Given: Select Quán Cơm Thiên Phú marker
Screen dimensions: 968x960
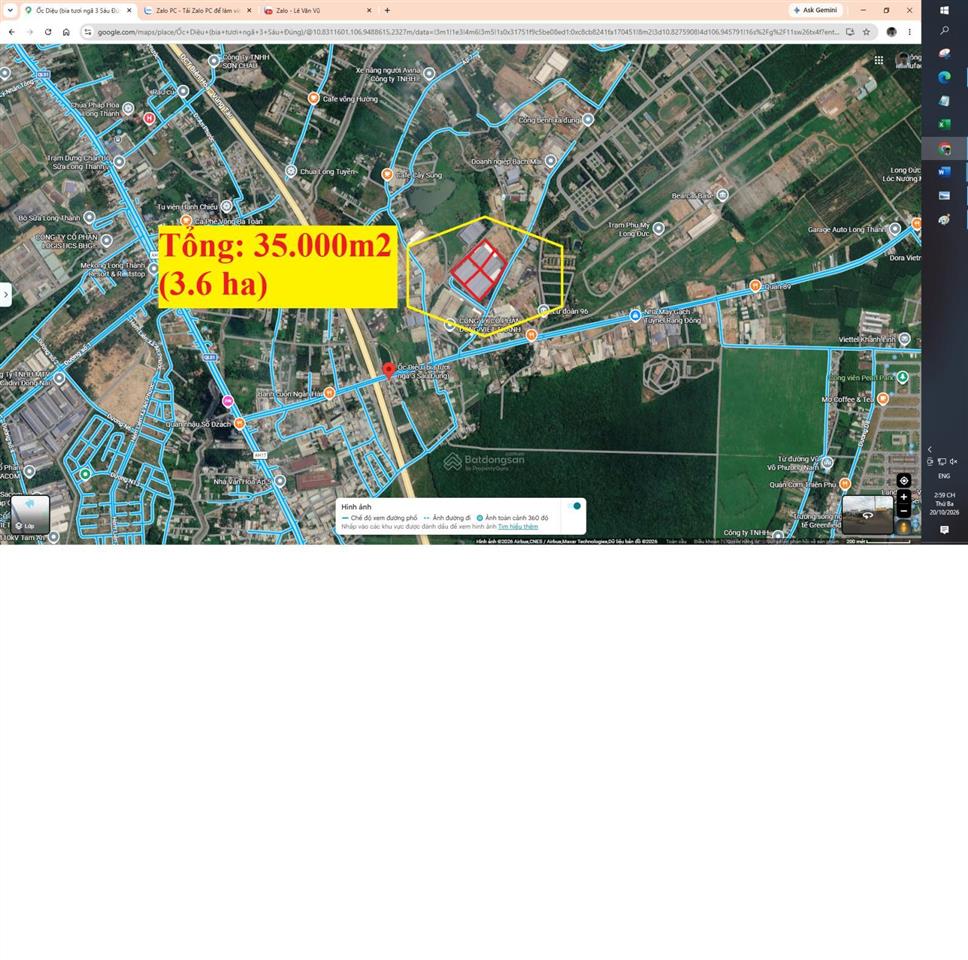Looking at the screenshot, I should pyautogui.click(x=845, y=483).
